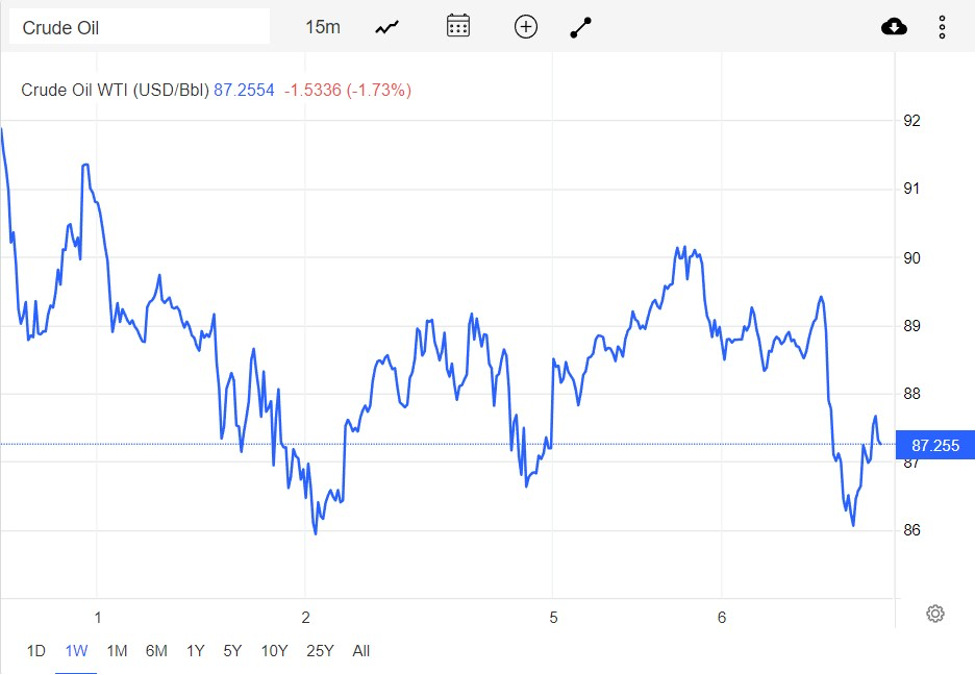The image size is (977, 675).
Task: Open the calendar date range picker
Action: [458, 27]
